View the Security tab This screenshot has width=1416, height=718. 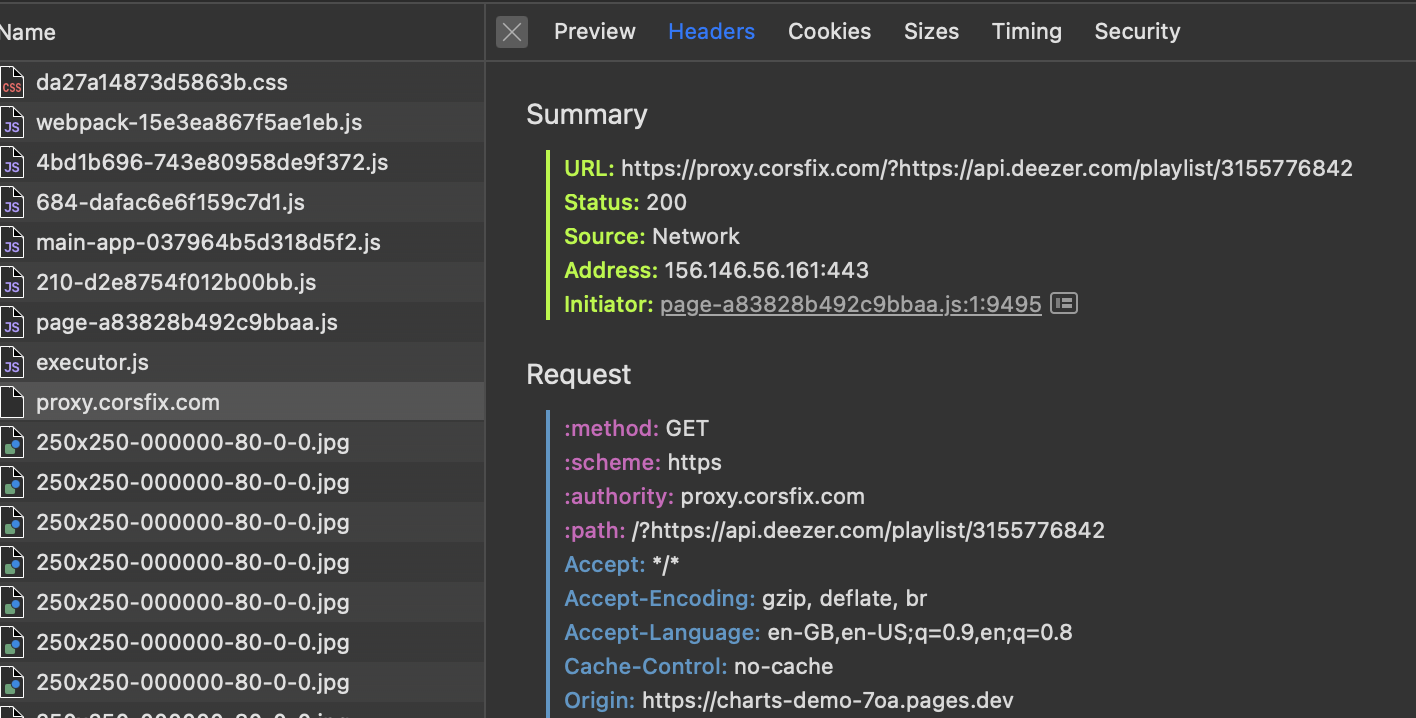point(1137,32)
